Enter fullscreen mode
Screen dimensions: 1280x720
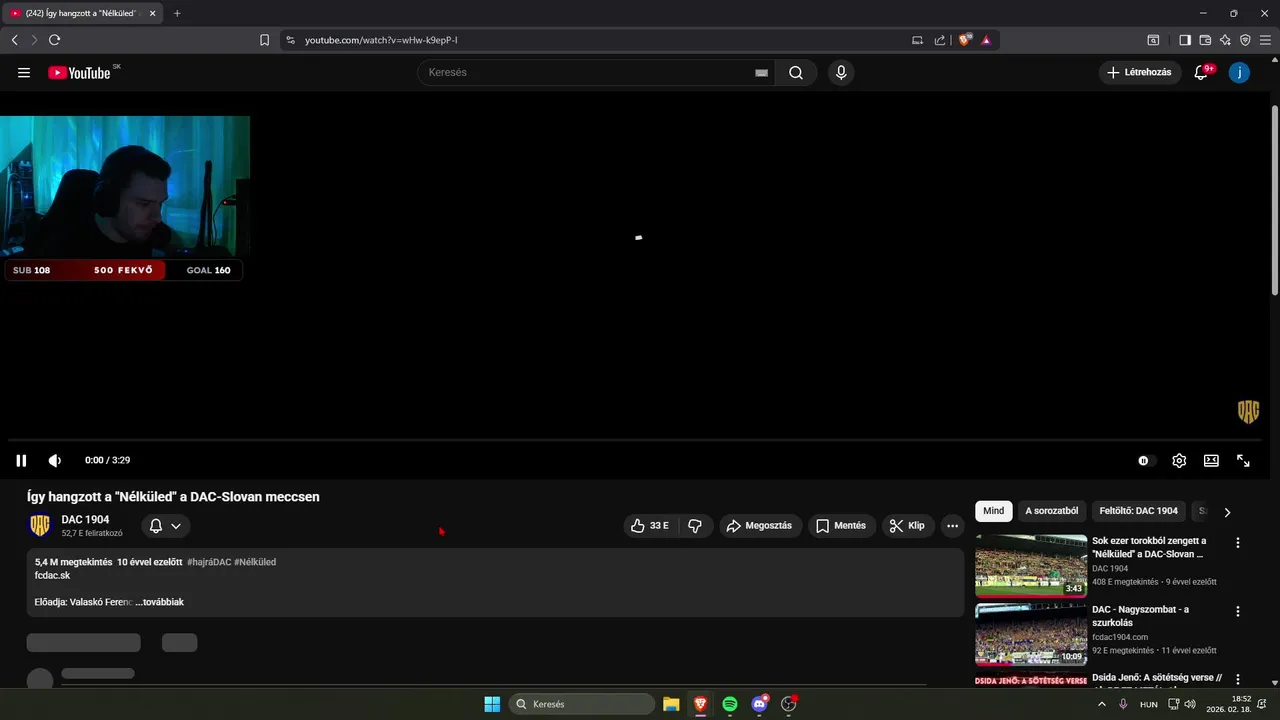tap(1243, 460)
